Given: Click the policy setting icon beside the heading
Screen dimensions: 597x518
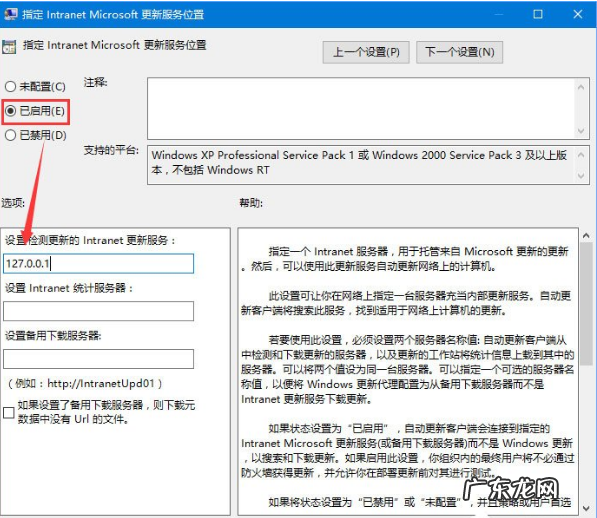Looking at the screenshot, I should 9,46.
